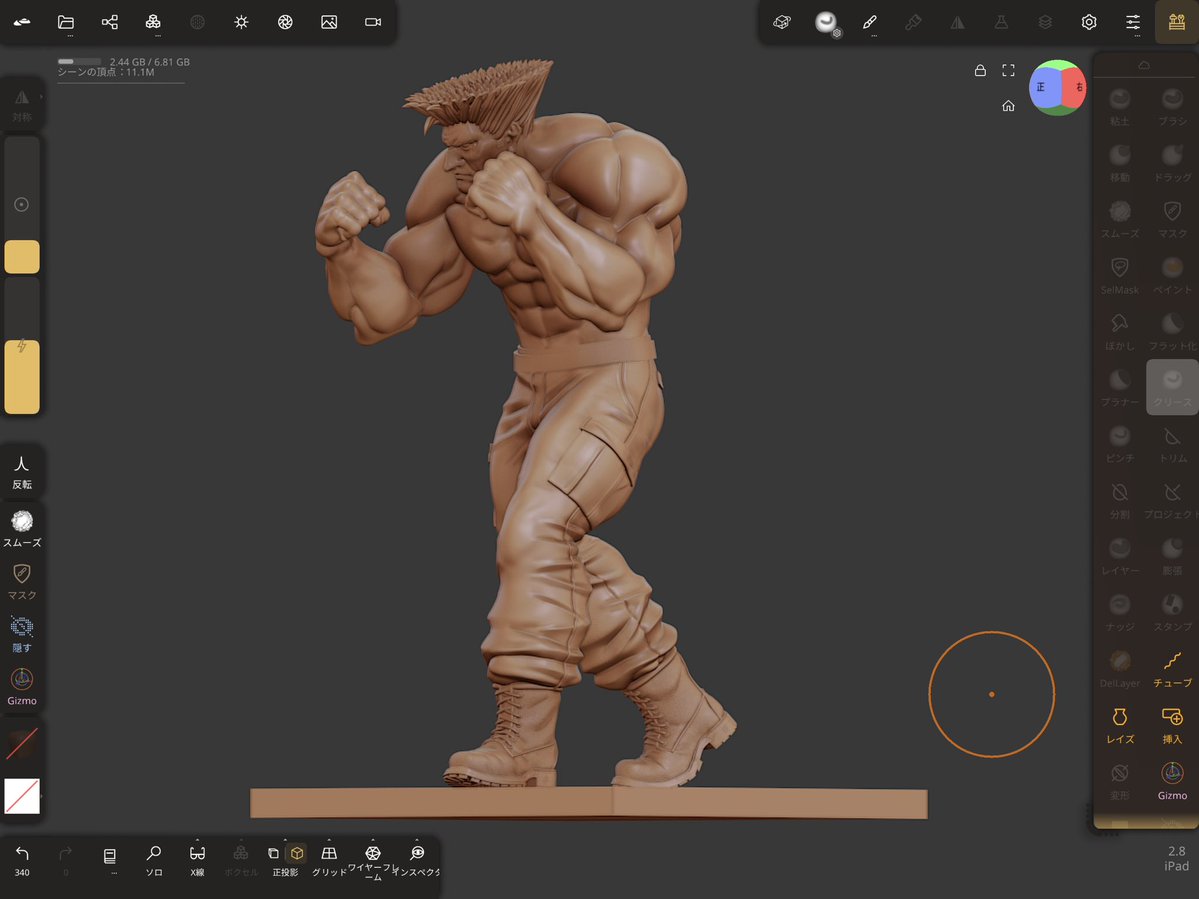Select the ぼかし (Smudge) tool
The image size is (1199, 899).
click(x=1119, y=331)
